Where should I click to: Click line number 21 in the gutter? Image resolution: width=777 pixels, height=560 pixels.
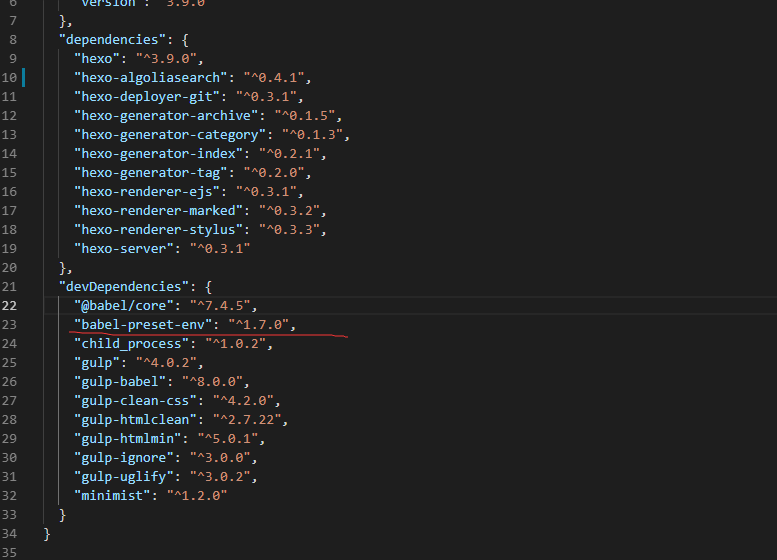10,286
